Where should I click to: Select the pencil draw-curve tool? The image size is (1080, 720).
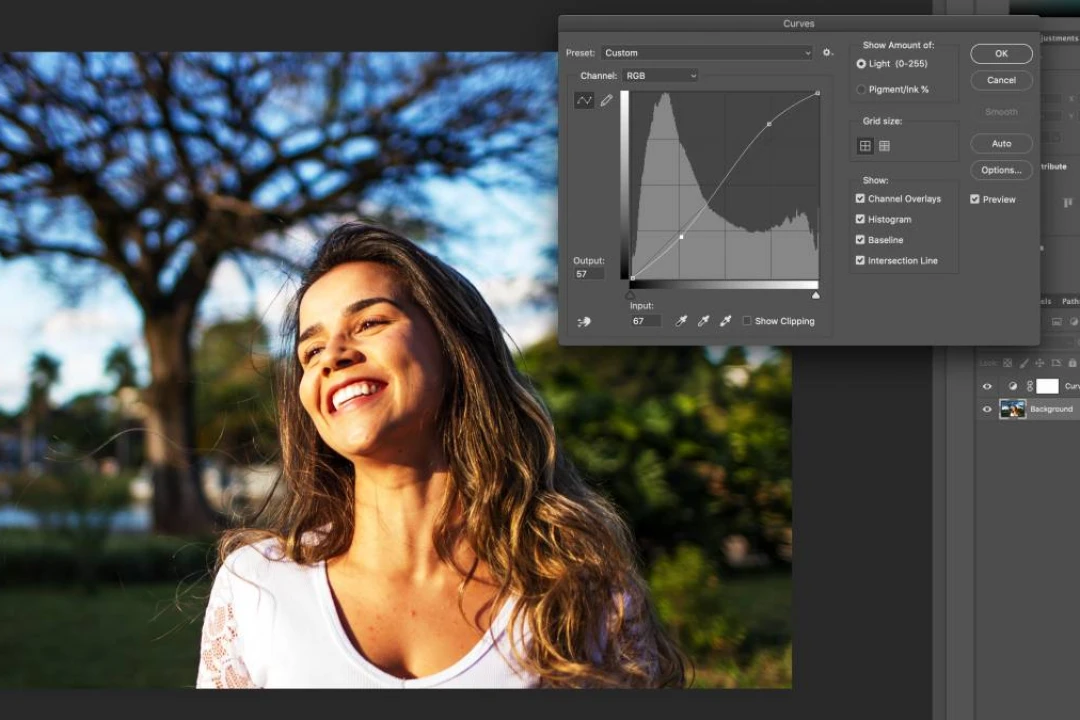[606, 101]
